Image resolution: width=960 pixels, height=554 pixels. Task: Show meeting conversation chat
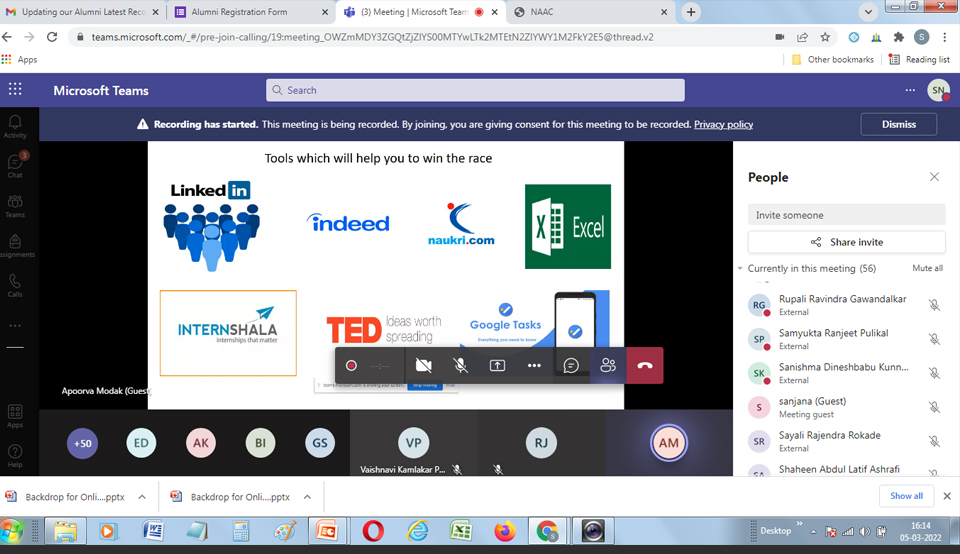click(571, 365)
